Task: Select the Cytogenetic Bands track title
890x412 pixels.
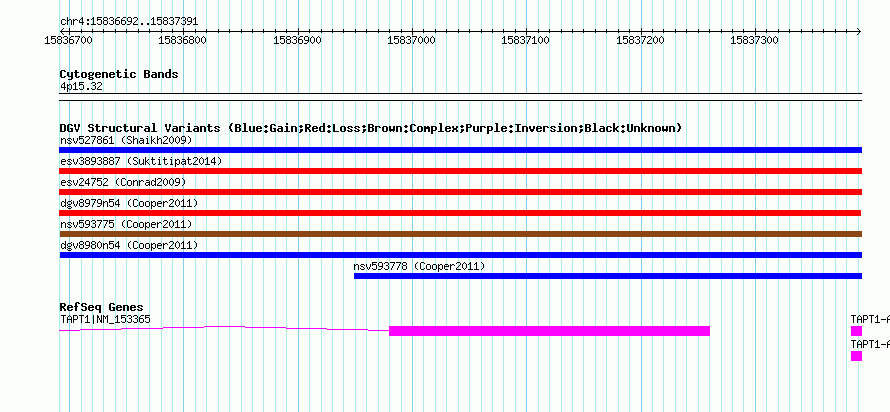Action: 119,74
